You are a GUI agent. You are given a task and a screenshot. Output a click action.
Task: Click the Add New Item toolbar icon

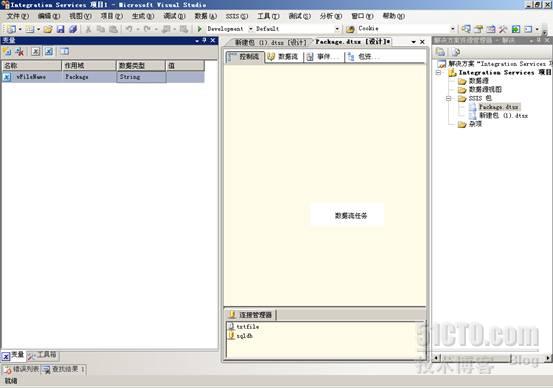click(30, 29)
